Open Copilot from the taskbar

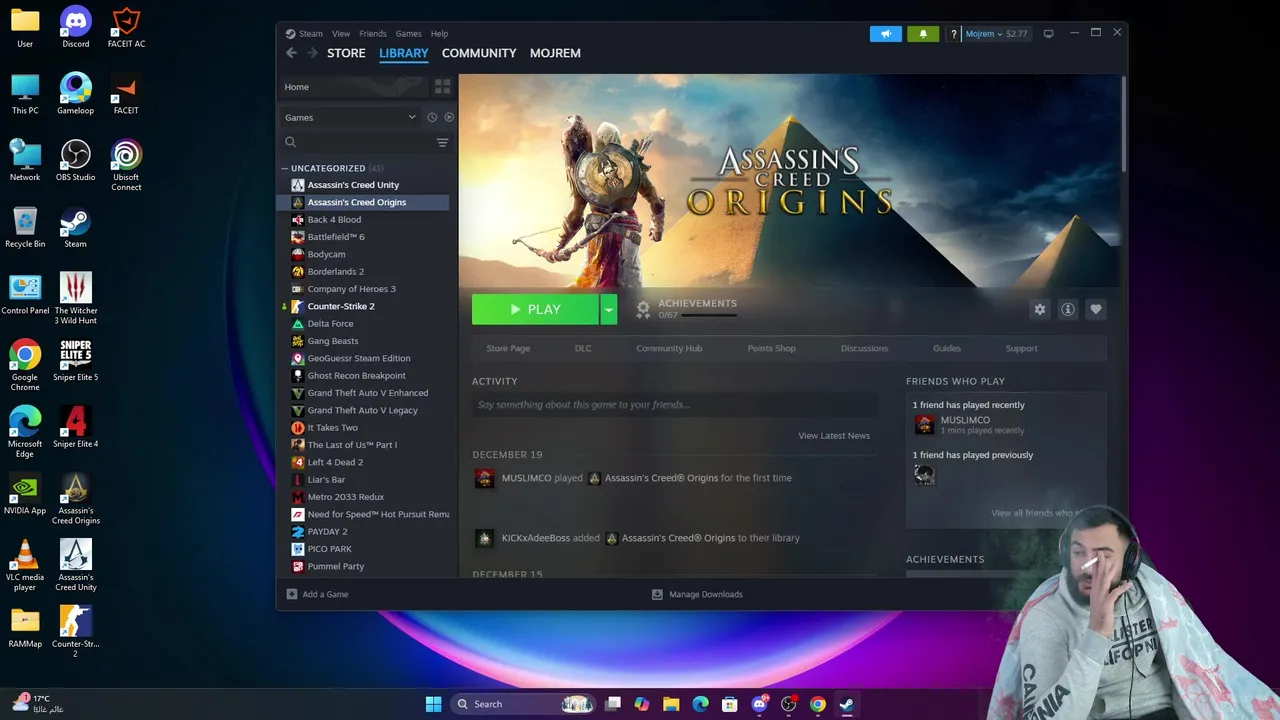(642, 704)
